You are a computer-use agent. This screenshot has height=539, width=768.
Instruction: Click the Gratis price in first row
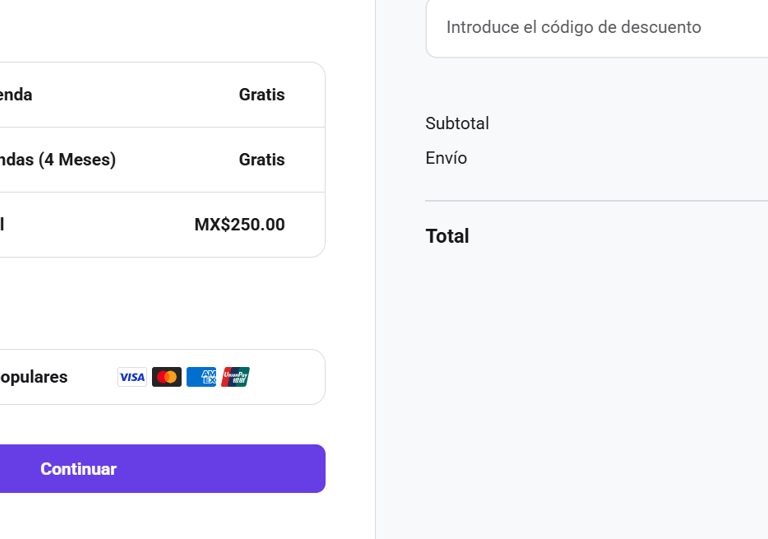[x=261, y=95]
